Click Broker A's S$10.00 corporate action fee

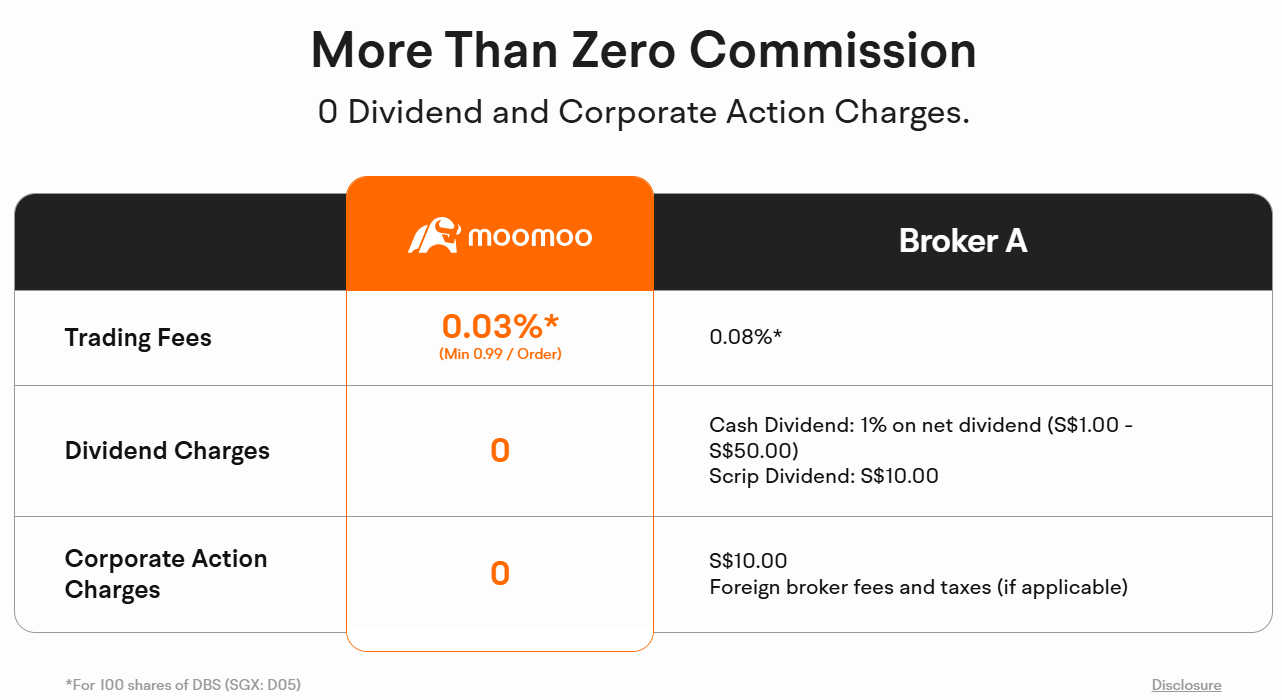[x=748, y=561]
